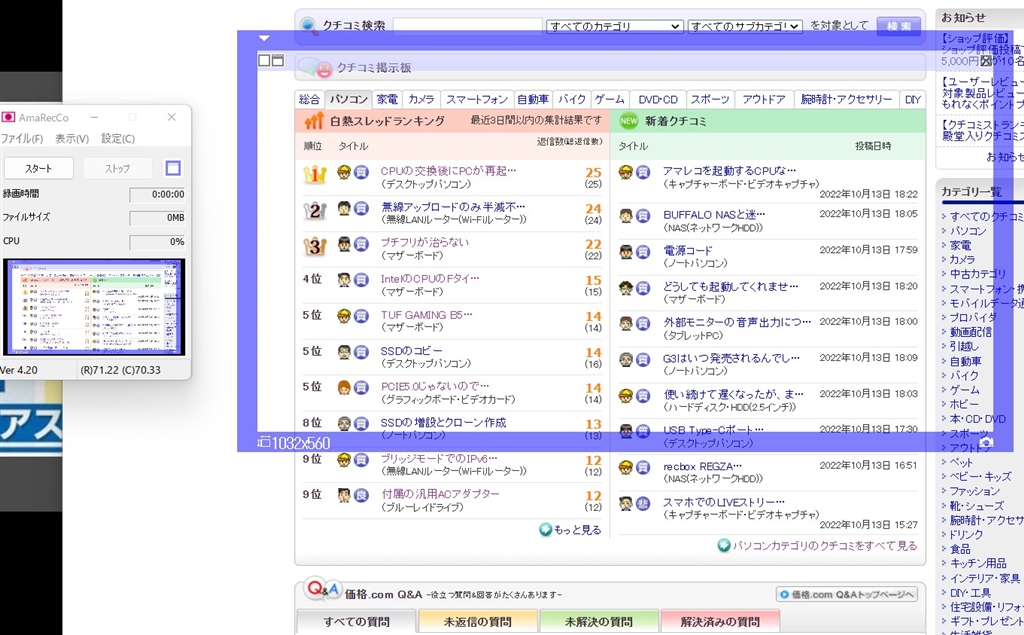Click the 1032x560 frame size label

pos(295,443)
